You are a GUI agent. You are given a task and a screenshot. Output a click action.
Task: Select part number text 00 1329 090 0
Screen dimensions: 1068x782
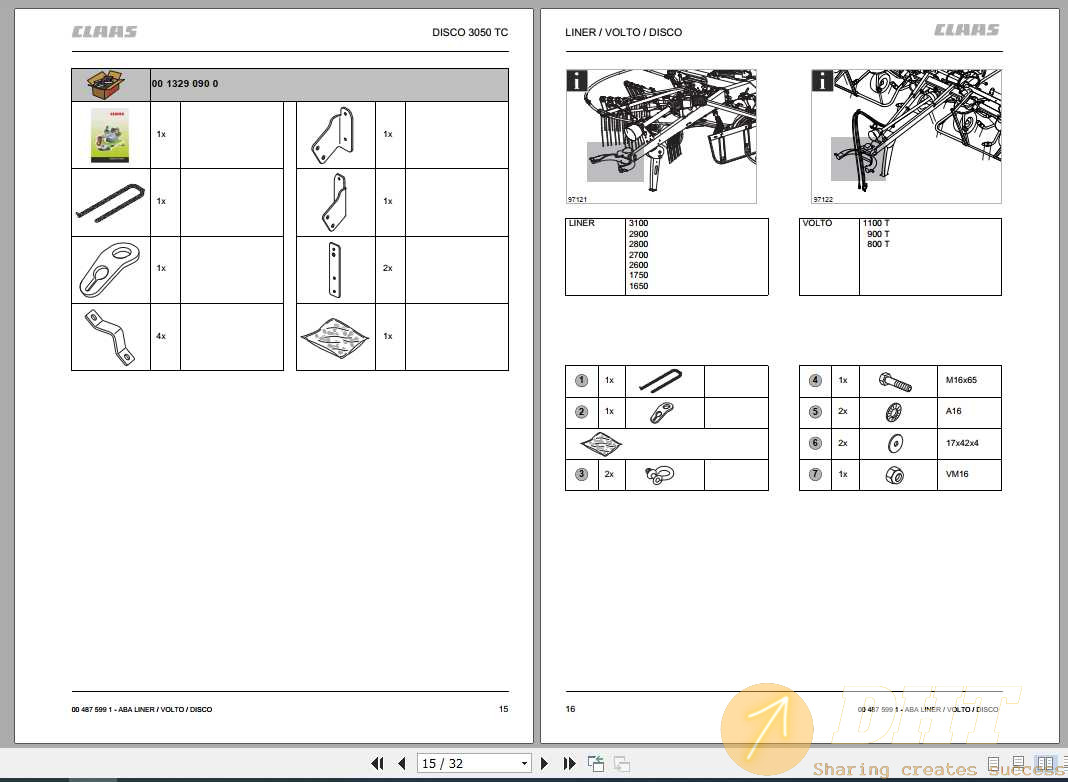(x=185, y=84)
